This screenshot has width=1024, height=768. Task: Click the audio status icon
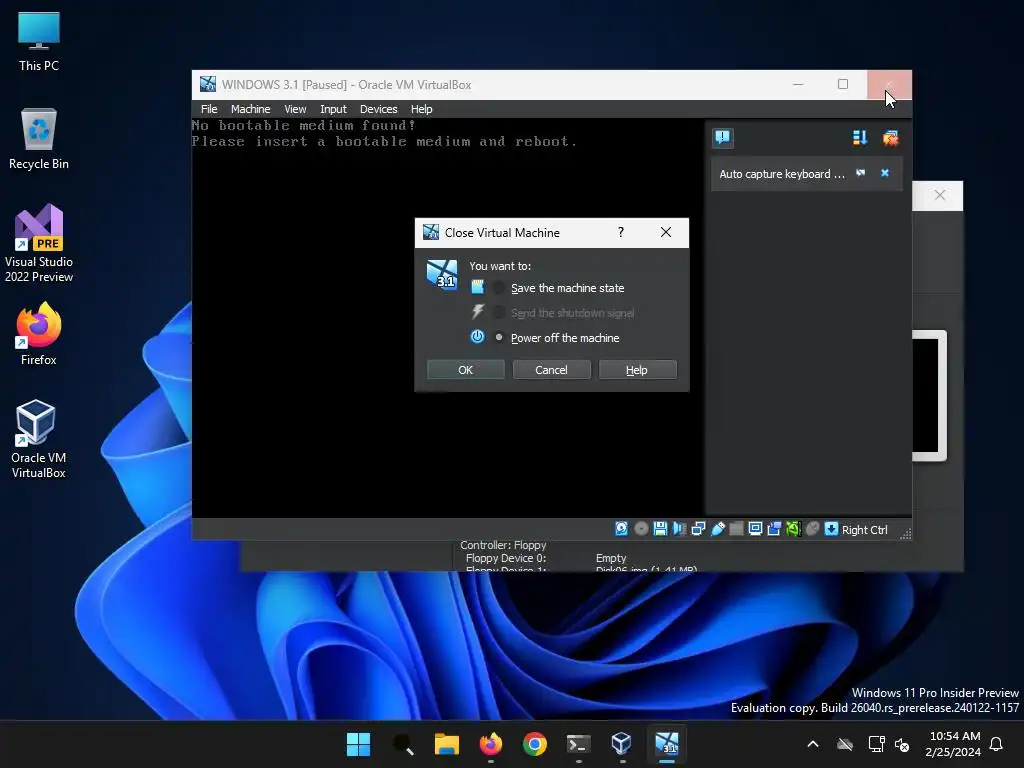(679, 529)
